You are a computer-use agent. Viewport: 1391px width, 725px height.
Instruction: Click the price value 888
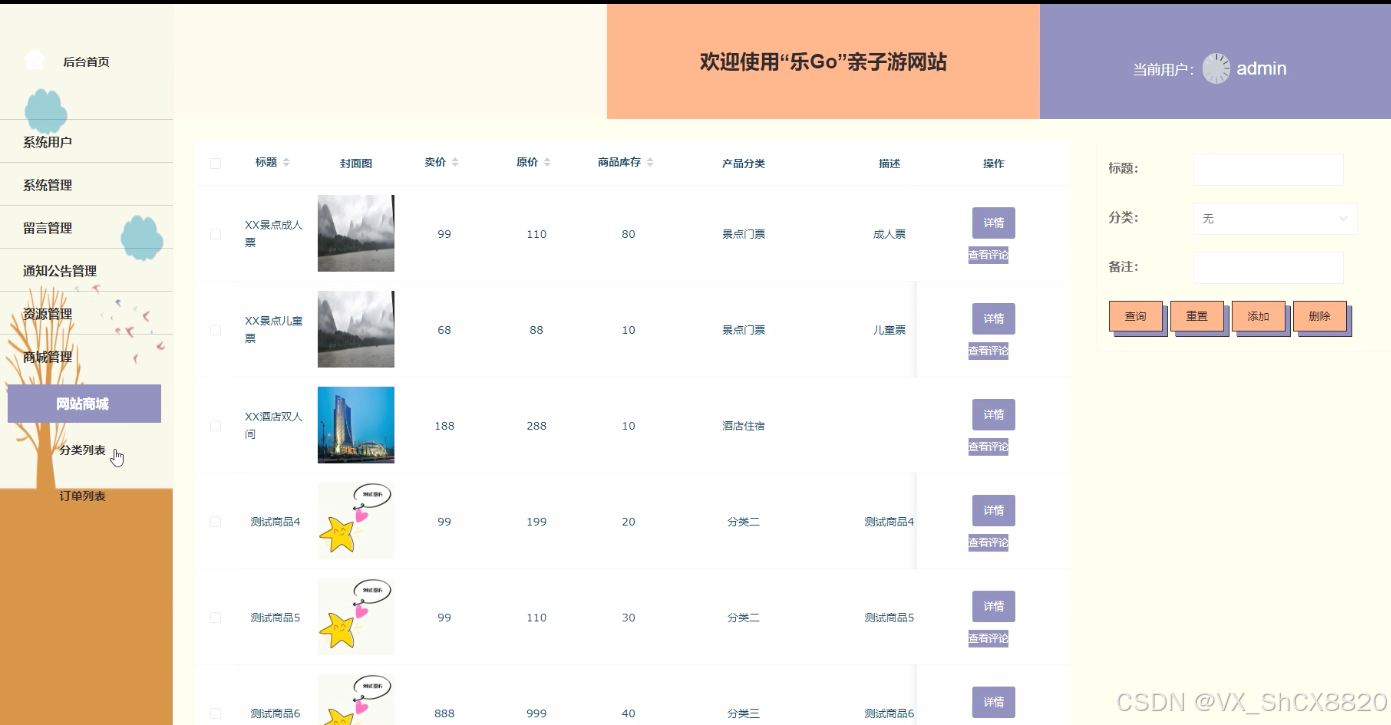[x=444, y=714]
